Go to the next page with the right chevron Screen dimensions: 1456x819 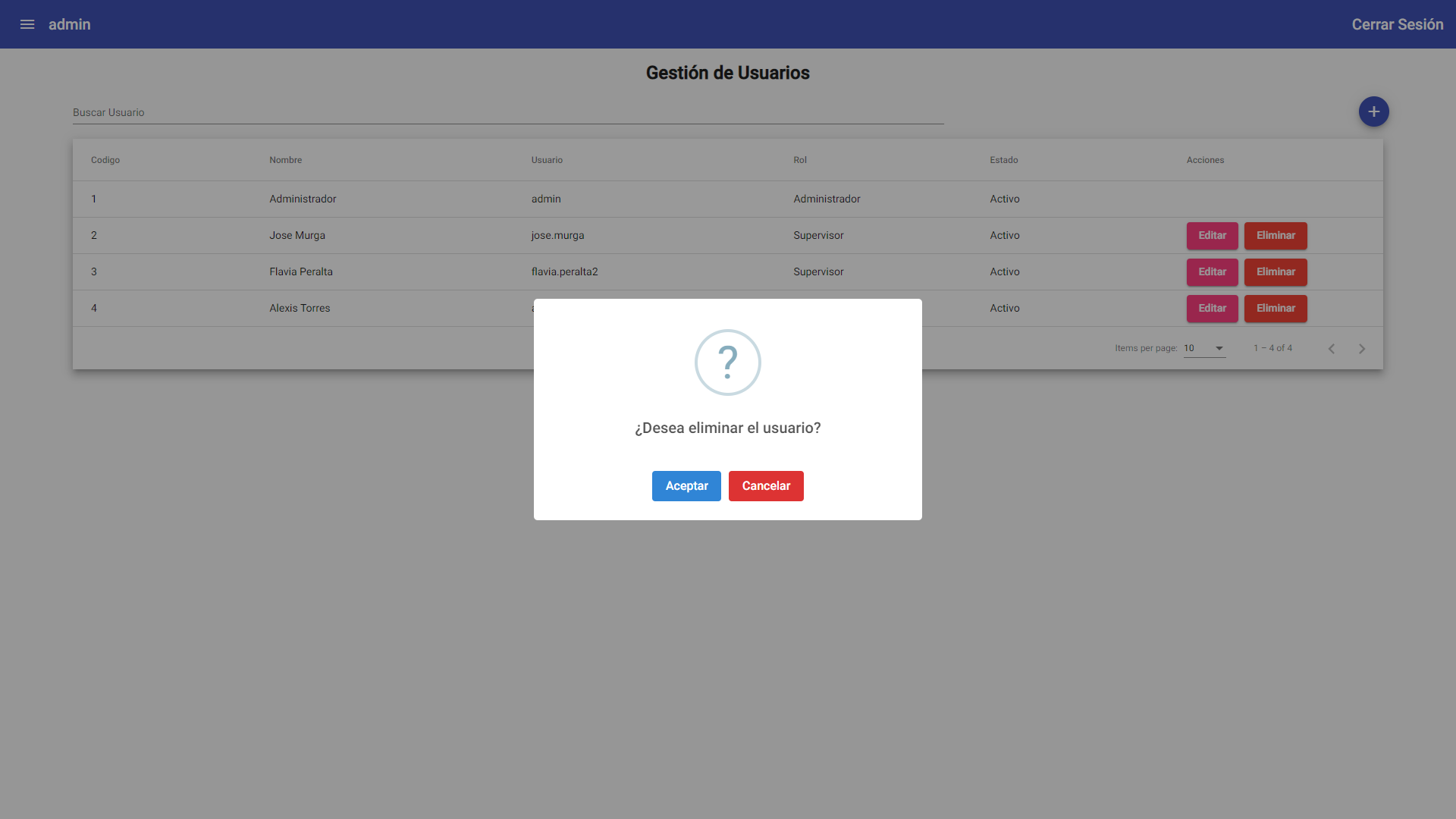pyautogui.click(x=1362, y=348)
